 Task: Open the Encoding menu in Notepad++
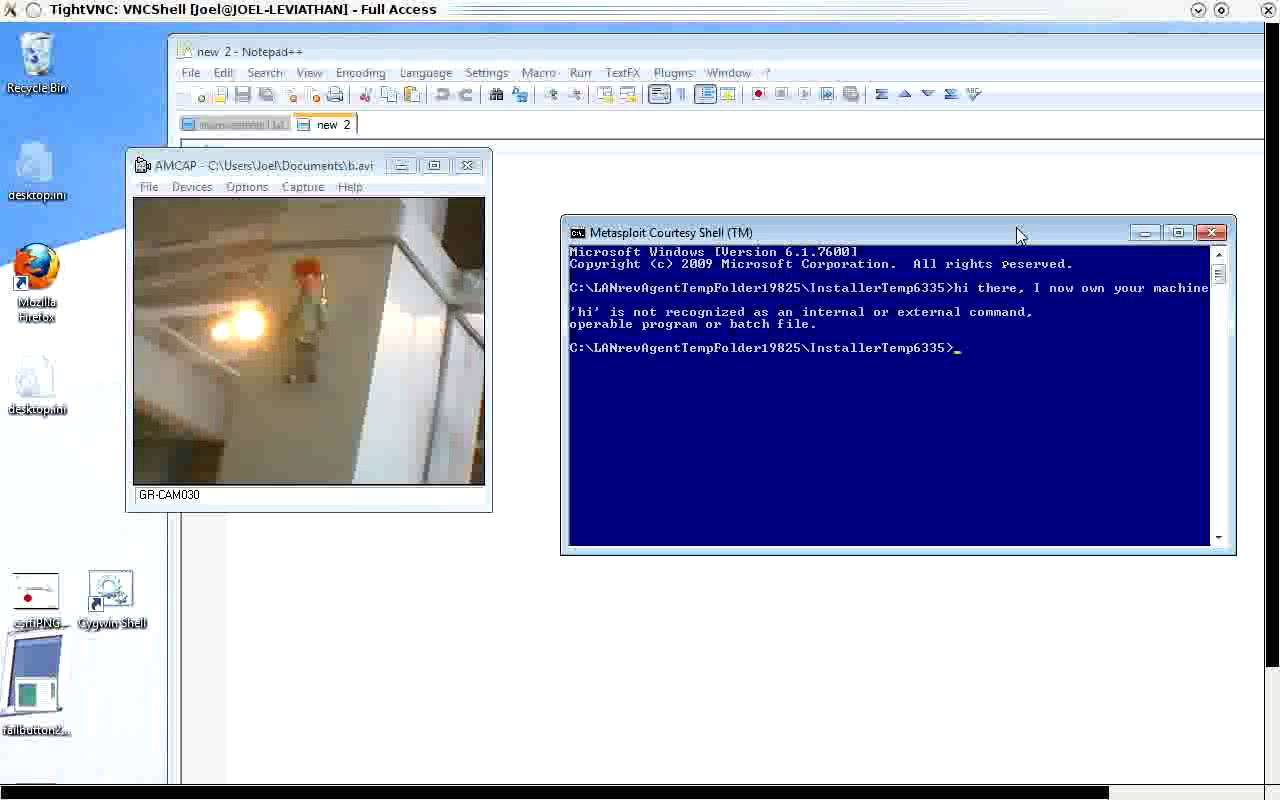tap(360, 73)
